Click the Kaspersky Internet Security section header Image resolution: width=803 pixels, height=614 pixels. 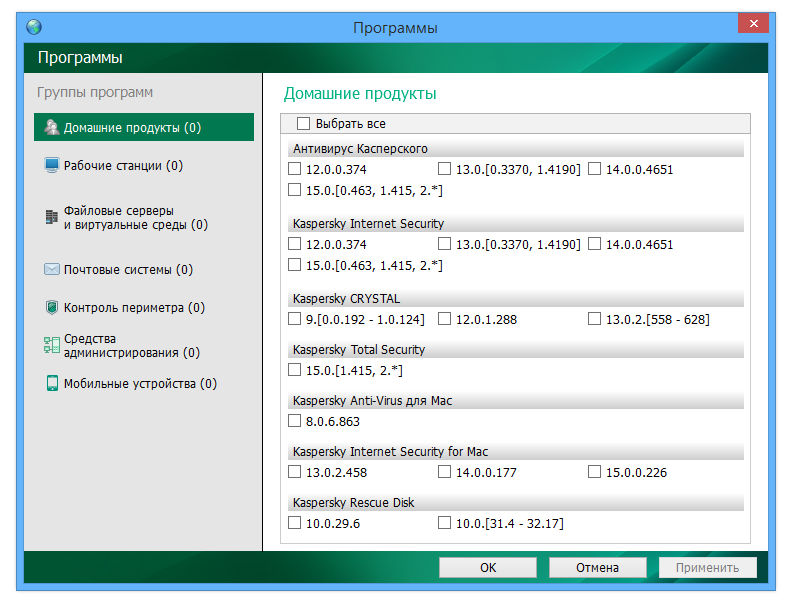coord(516,223)
